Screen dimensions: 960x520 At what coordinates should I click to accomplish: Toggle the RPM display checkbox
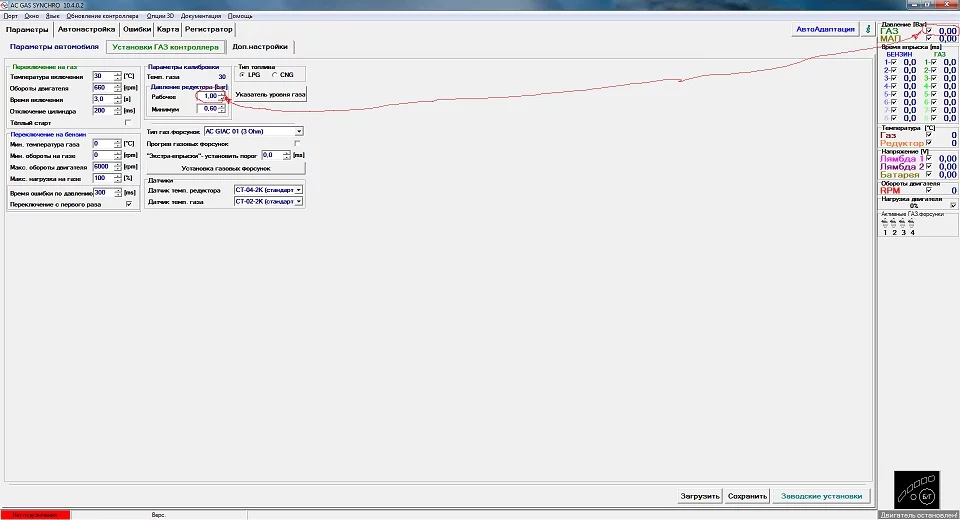(x=929, y=190)
